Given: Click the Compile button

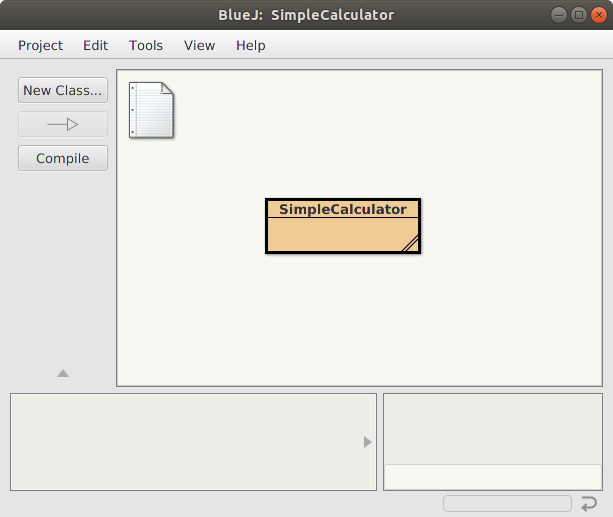Looking at the screenshot, I should [x=63, y=158].
